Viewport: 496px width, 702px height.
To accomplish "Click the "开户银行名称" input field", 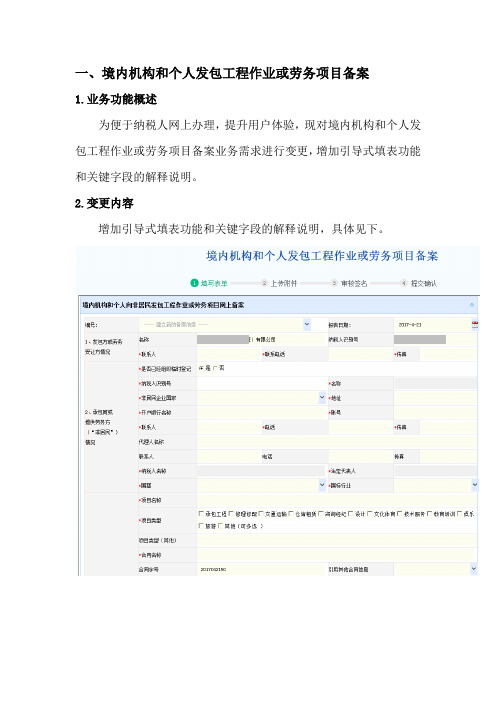I will tap(261, 412).
